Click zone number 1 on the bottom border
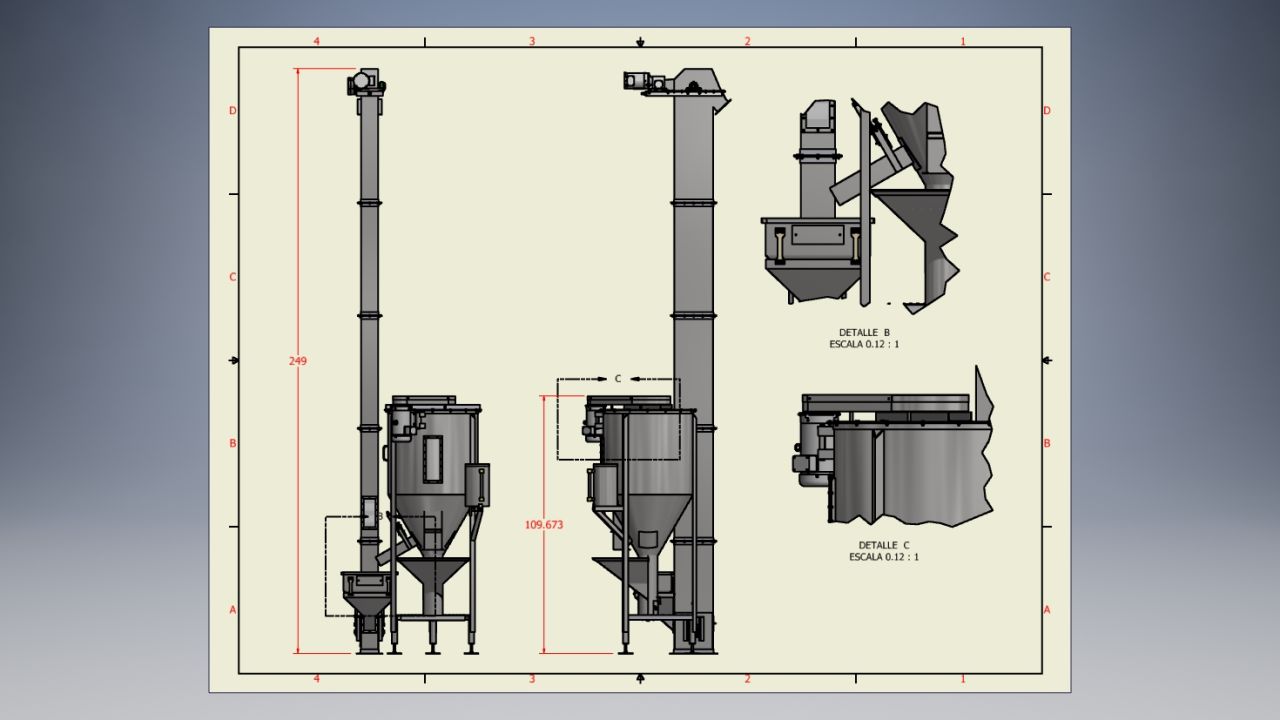Image resolution: width=1280 pixels, height=720 pixels. (x=963, y=679)
